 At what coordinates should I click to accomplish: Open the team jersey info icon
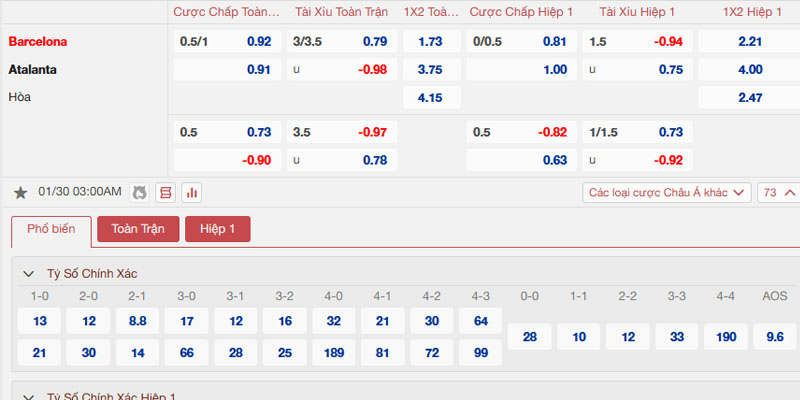coord(139,193)
